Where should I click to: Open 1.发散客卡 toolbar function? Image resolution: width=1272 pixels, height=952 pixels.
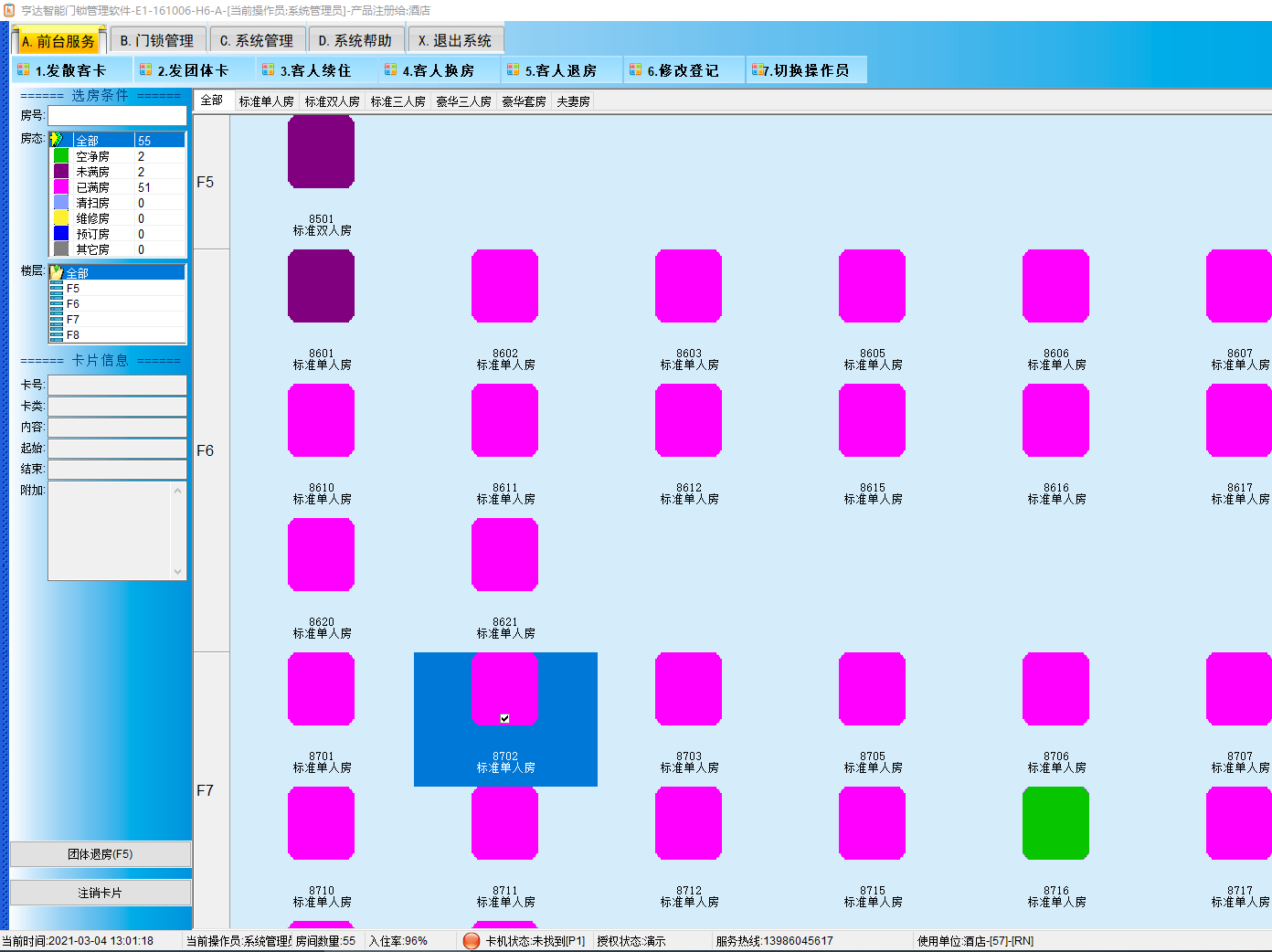tap(71, 70)
